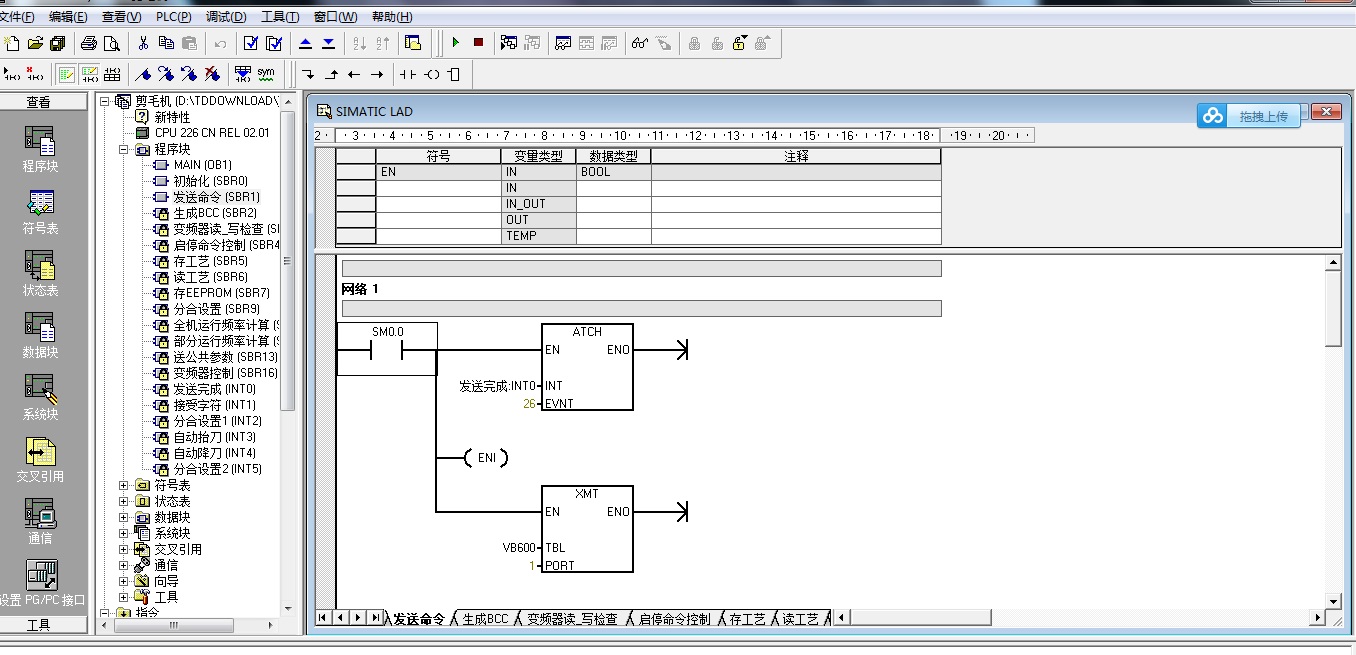Toggle POU comments display
The image size is (1356, 655).
tap(66, 74)
